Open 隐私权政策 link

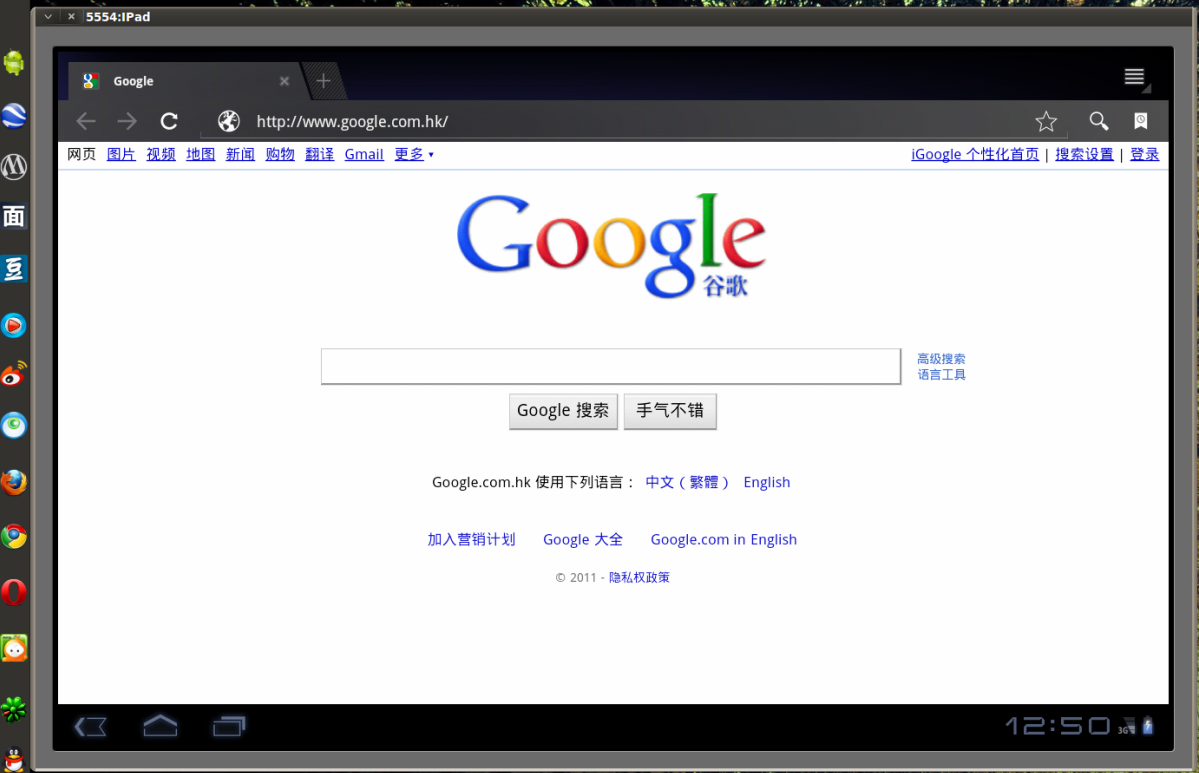tap(639, 577)
